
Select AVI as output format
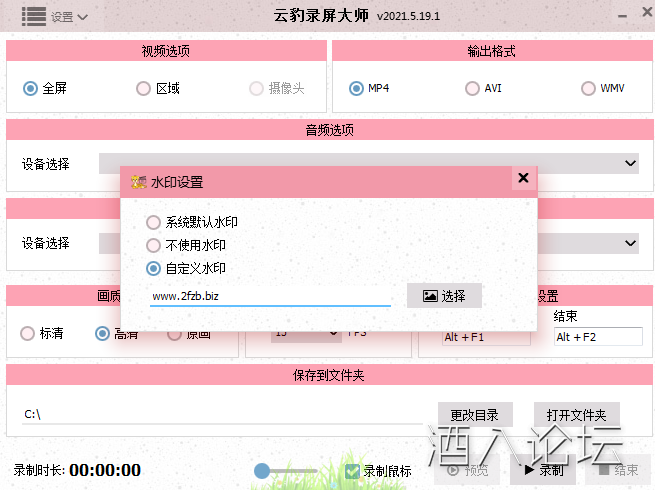click(472, 88)
